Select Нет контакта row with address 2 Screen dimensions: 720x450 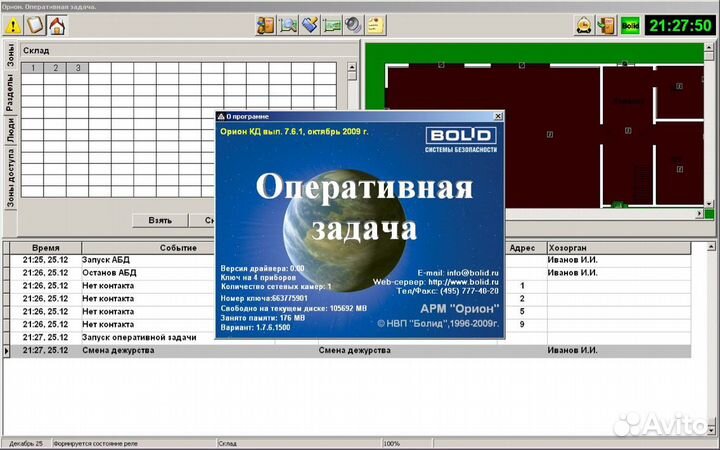[347, 298]
